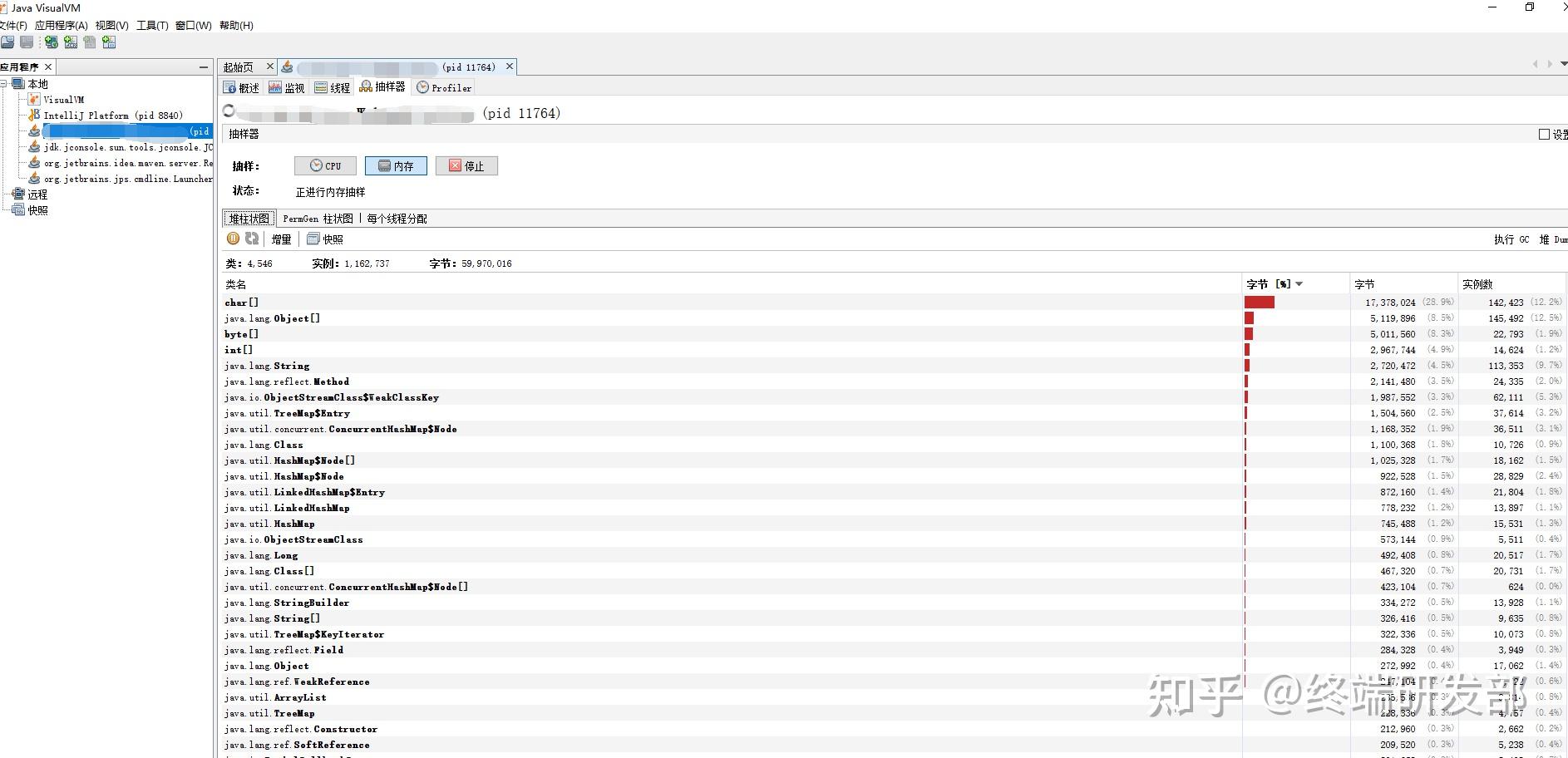Image resolution: width=1568 pixels, height=758 pixels.
Task: Click the 增量 (Deltas) button
Action: coord(281,239)
